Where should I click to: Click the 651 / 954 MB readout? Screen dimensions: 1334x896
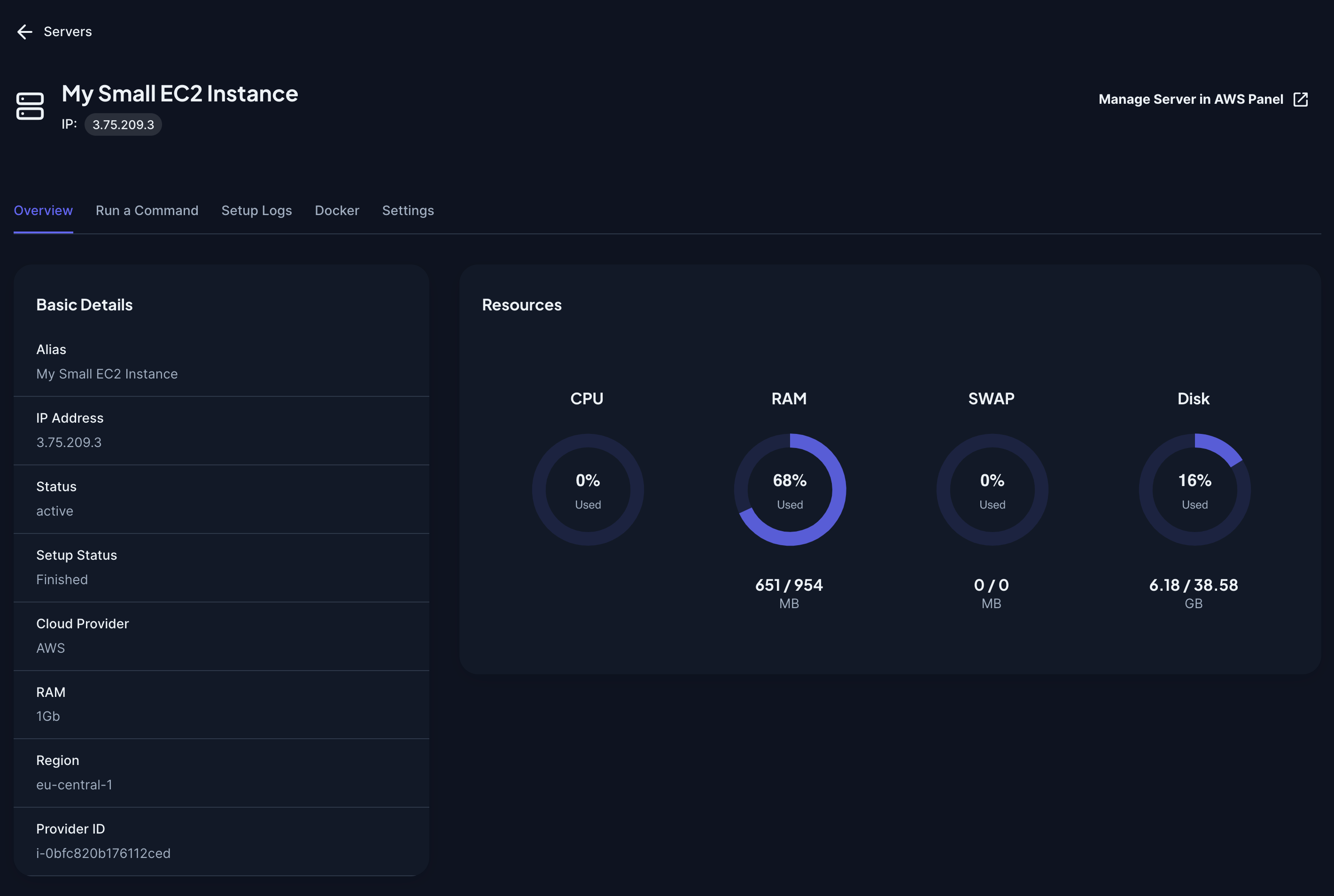789,585
